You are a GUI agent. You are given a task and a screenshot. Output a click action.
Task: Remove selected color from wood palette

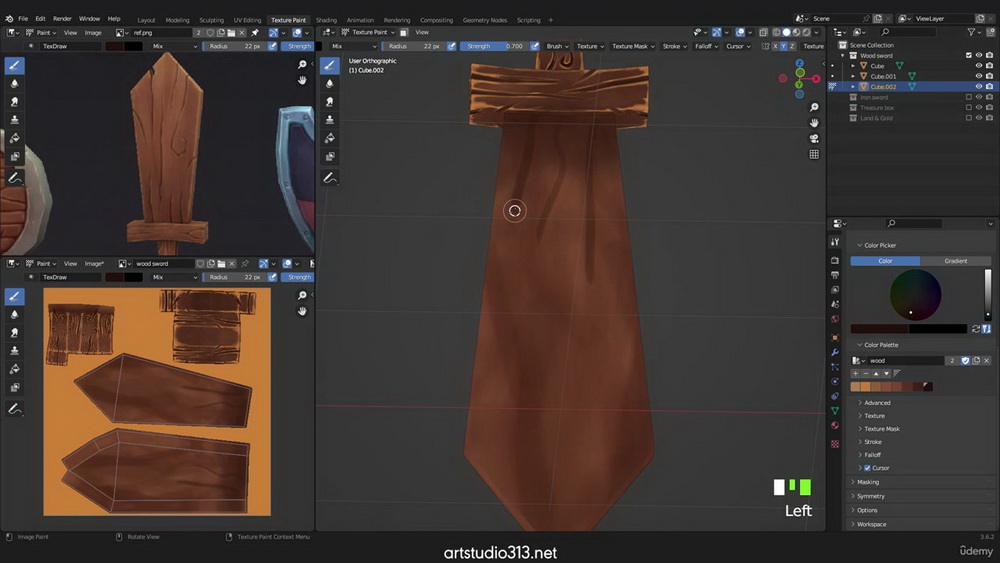tap(865, 374)
